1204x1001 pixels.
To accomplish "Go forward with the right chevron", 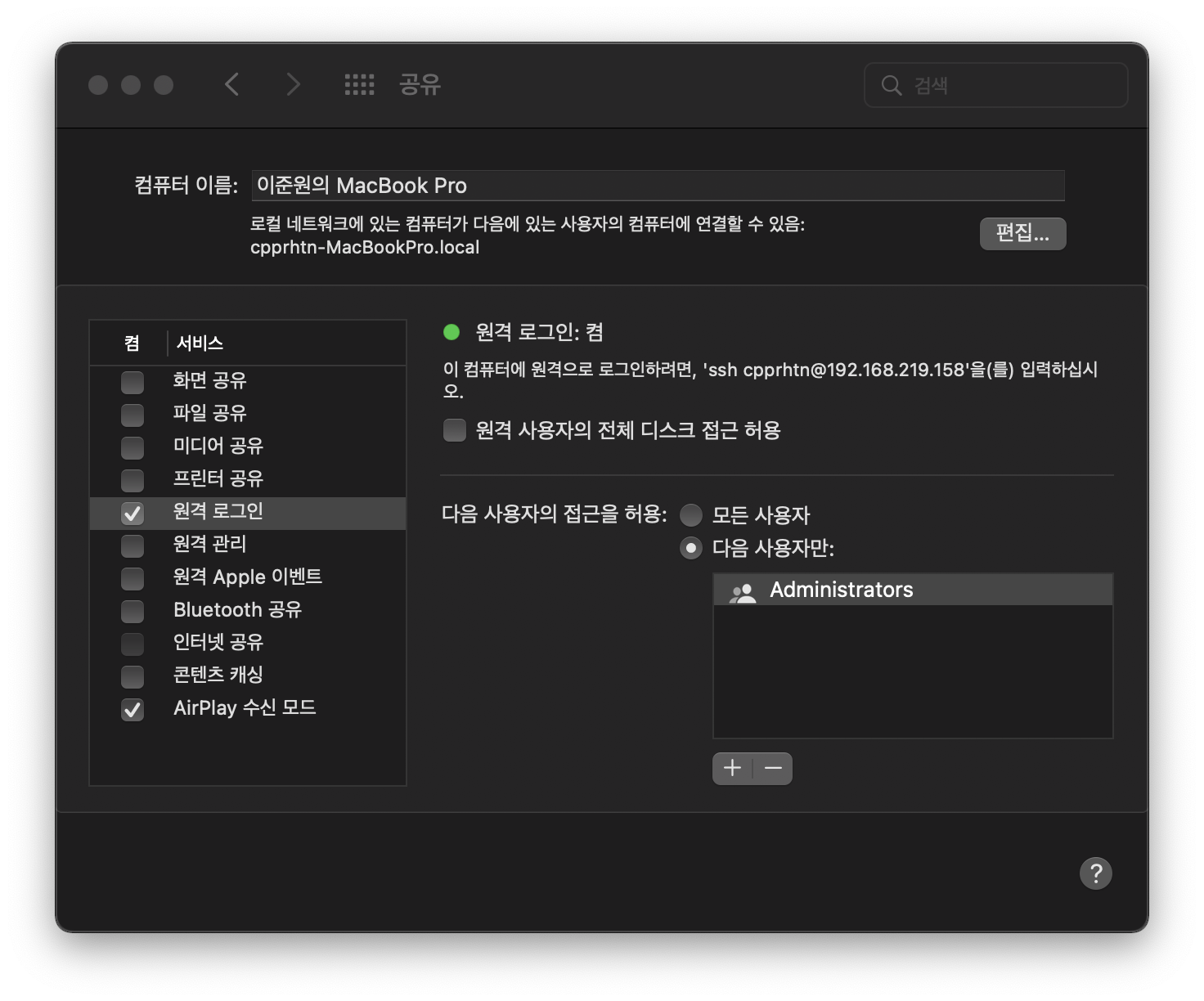I will click(293, 84).
